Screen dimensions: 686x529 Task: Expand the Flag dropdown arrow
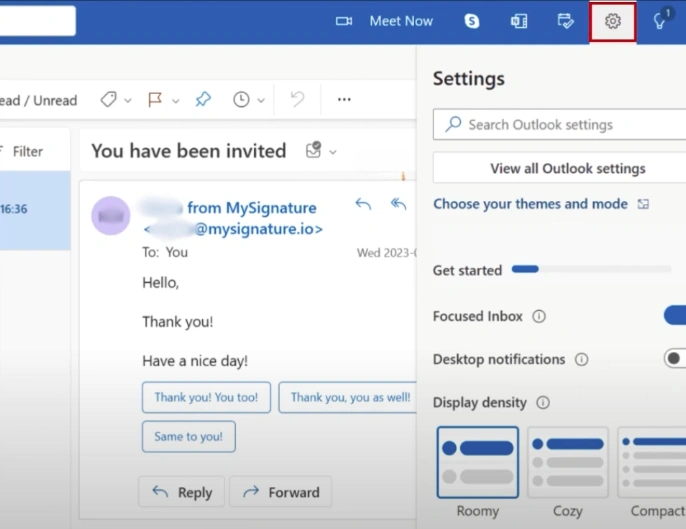[175, 101]
